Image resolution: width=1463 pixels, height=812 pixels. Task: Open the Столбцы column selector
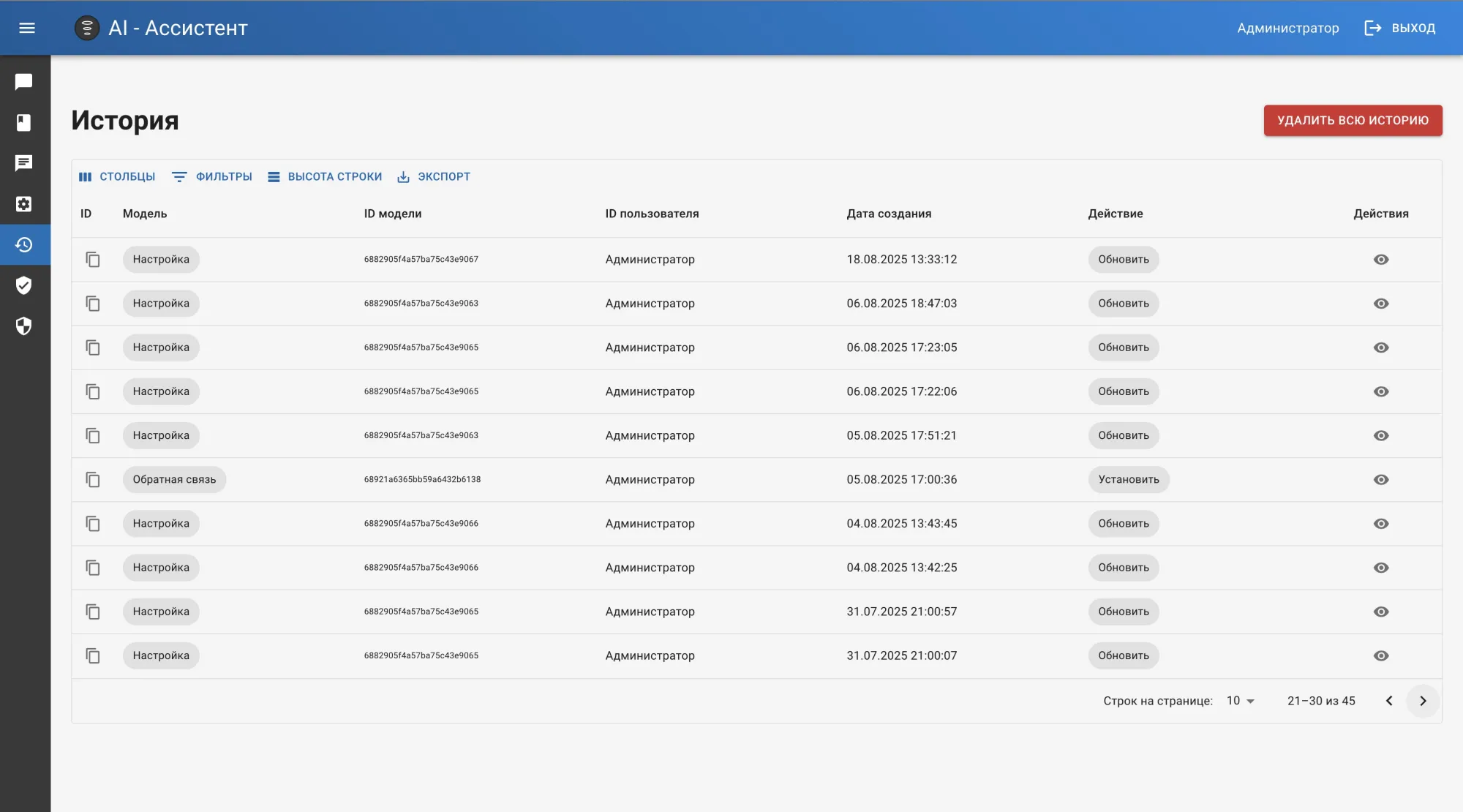coord(117,177)
